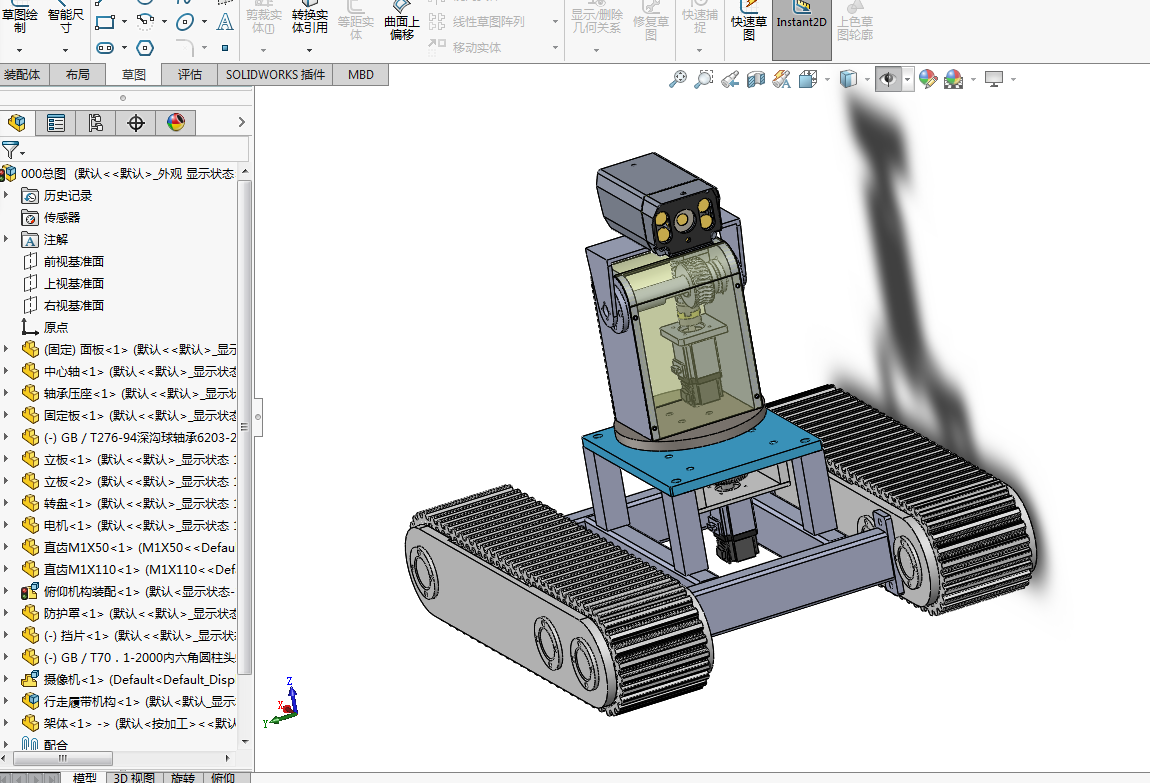This screenshot has height=783, width=1150.
Task: Expand the 行走履带机构<1> tree node
Action: [x=7, y=701]
